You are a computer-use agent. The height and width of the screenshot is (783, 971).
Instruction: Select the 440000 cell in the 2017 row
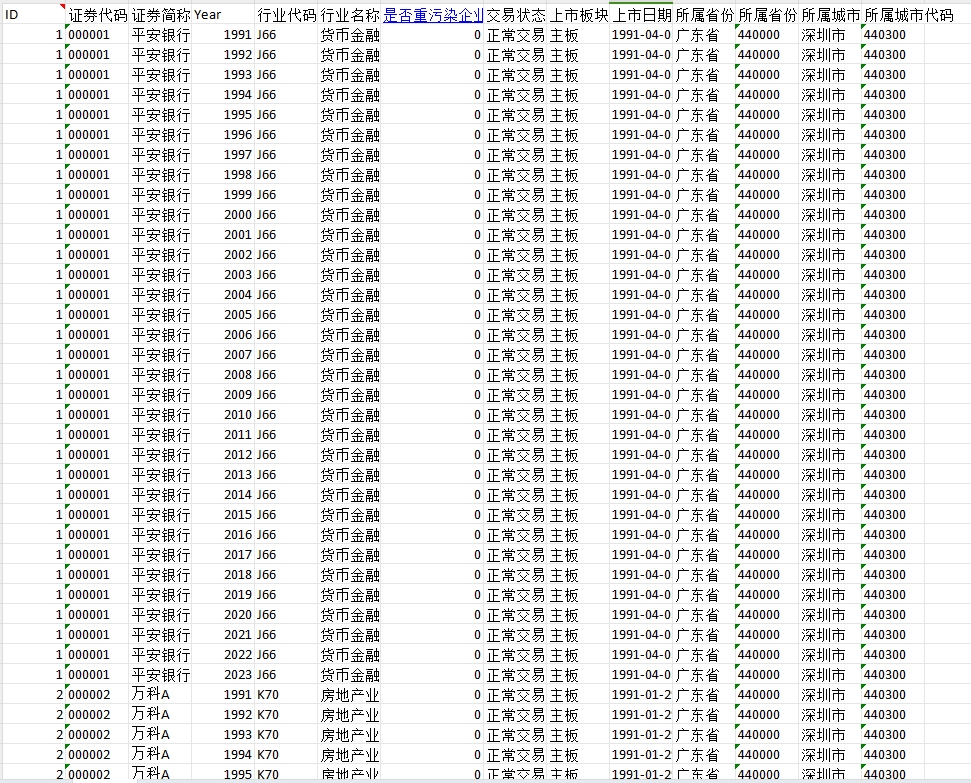coord(767,554)
